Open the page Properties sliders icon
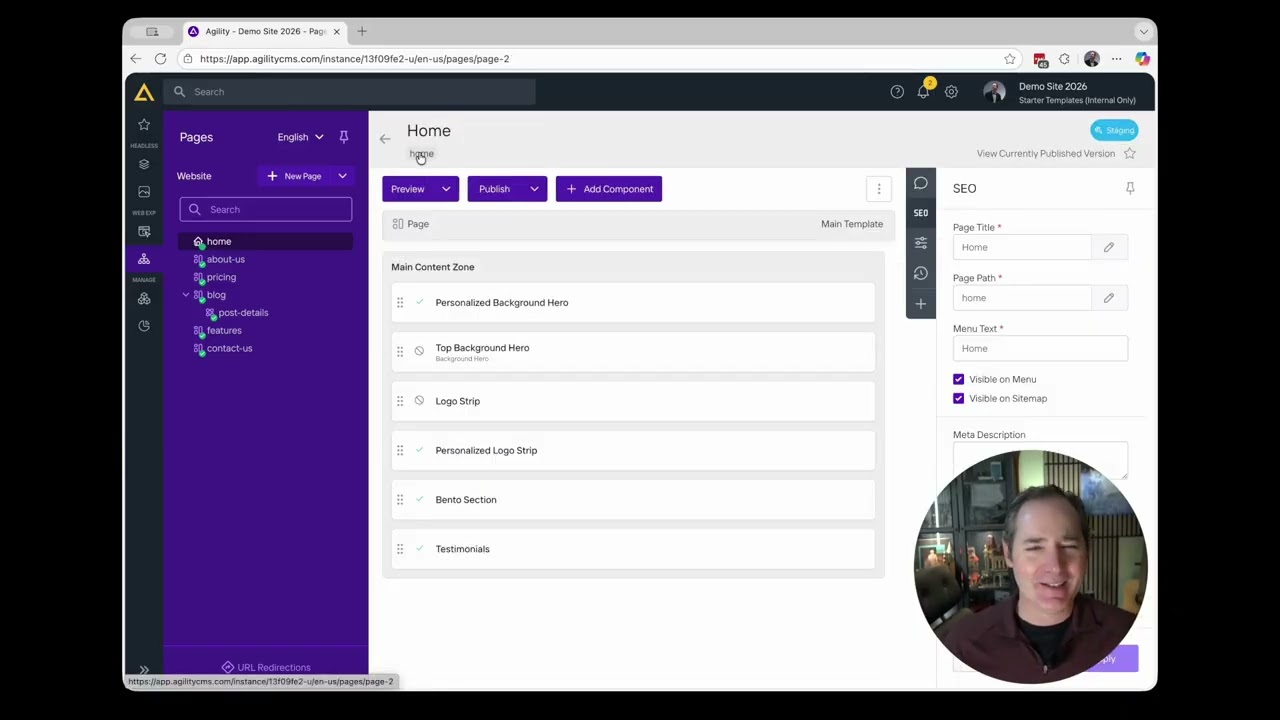Image resolution: width=1280 pixels, height=720 pixels. tap(921, 243)
